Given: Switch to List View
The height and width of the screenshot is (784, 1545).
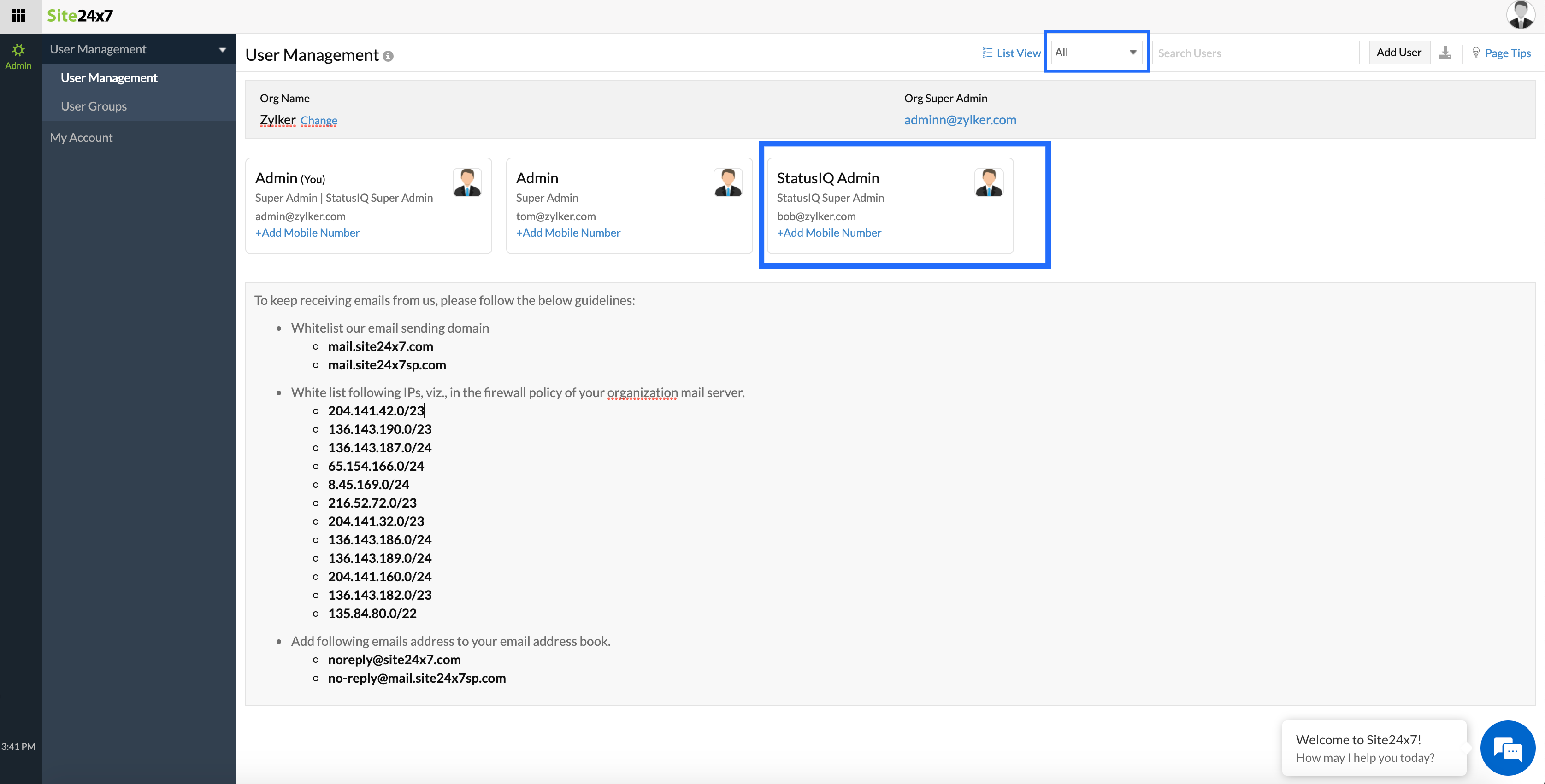Looking at the screenshot, I should tap(1011, 53).
